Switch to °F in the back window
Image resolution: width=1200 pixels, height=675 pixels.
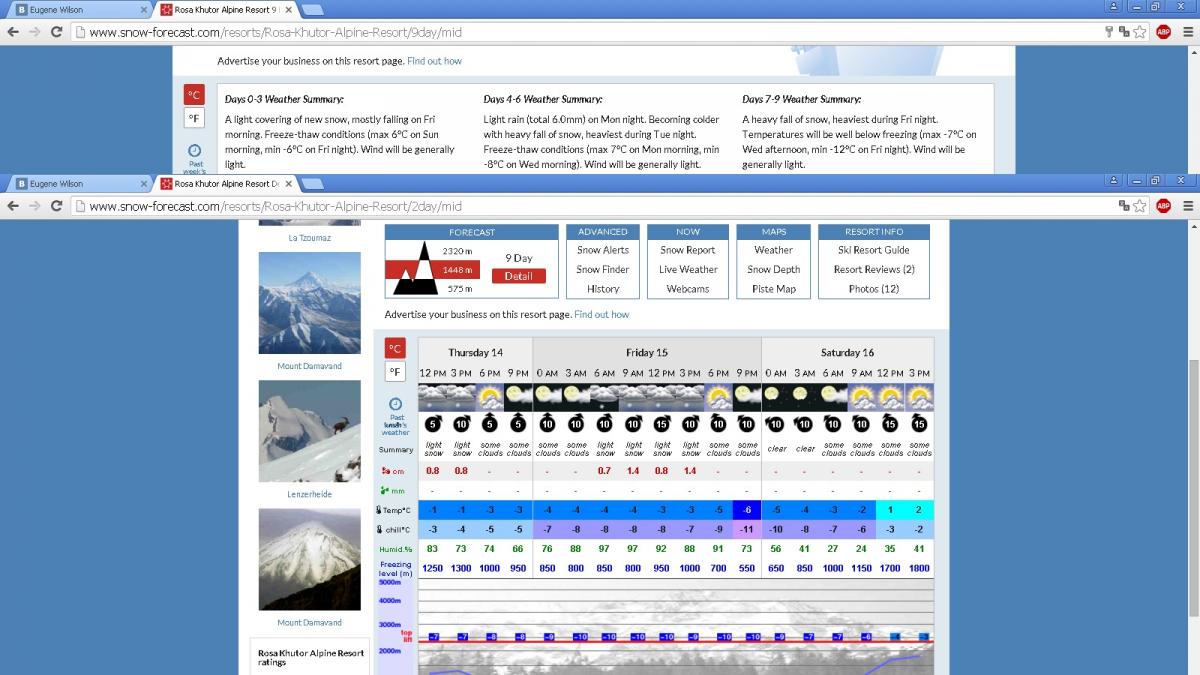[x=195, y=119]
